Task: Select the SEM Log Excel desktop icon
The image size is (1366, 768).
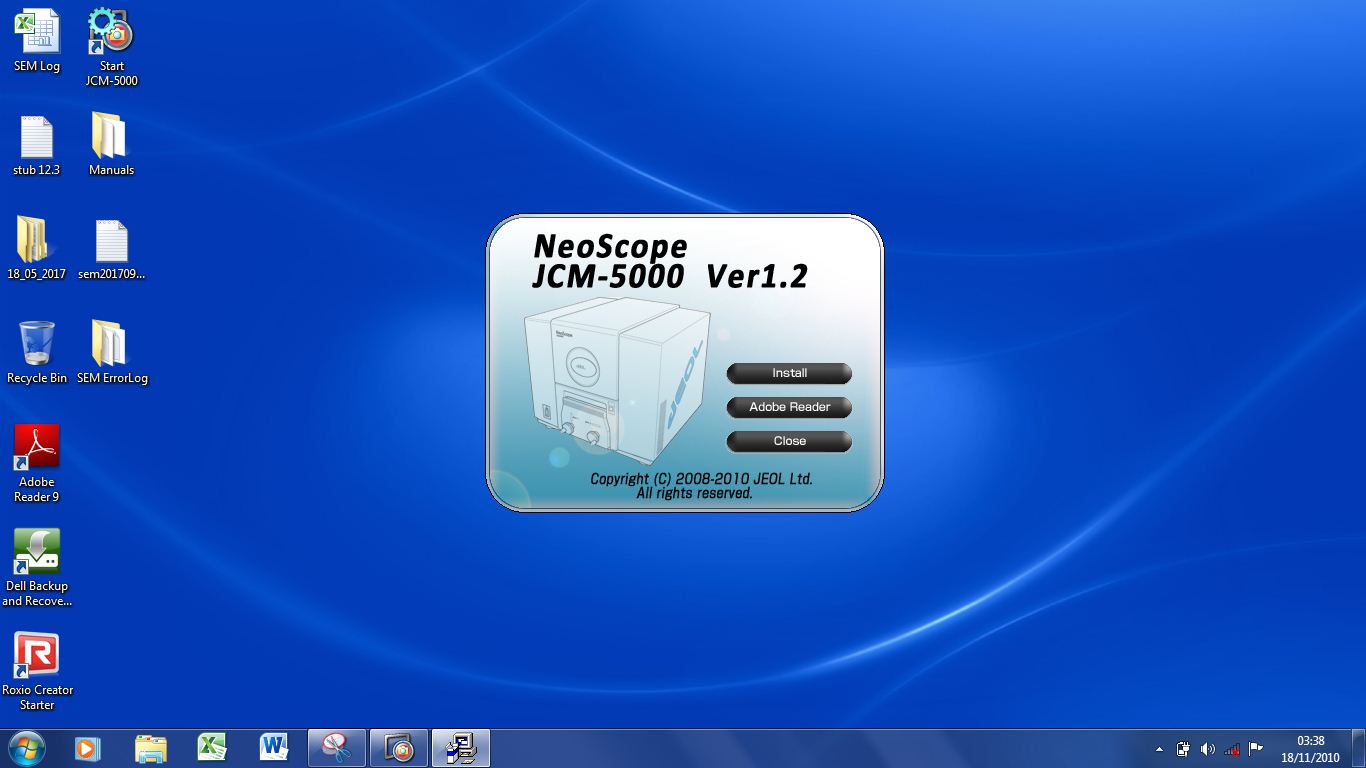Action: click(37, 41)
